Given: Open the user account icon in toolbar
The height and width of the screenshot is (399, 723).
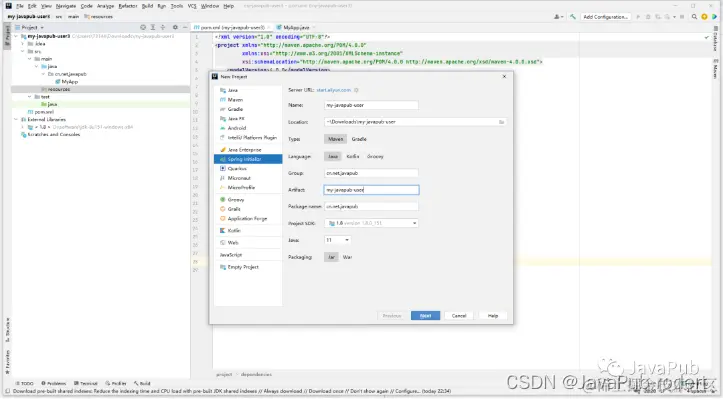Looking at the screenshot, I should [x=558, y=17].
